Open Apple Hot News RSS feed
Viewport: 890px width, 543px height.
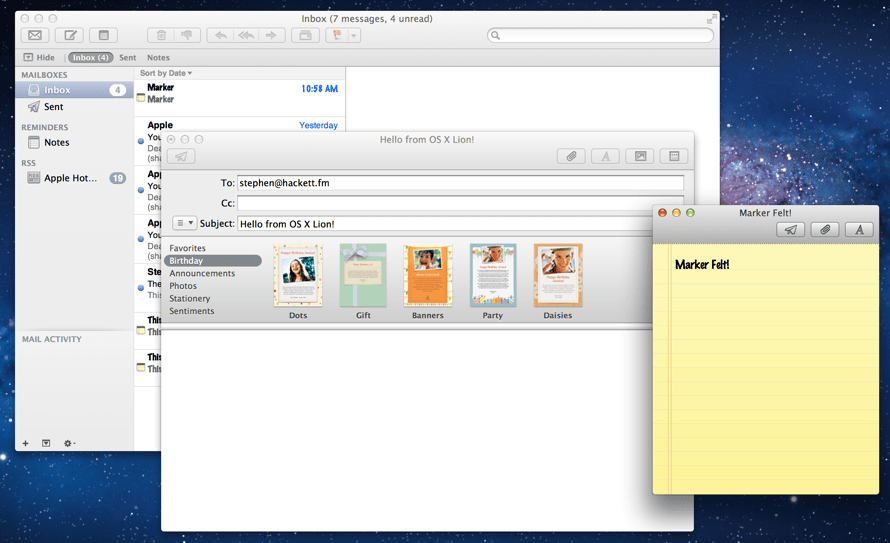[74, 178]
